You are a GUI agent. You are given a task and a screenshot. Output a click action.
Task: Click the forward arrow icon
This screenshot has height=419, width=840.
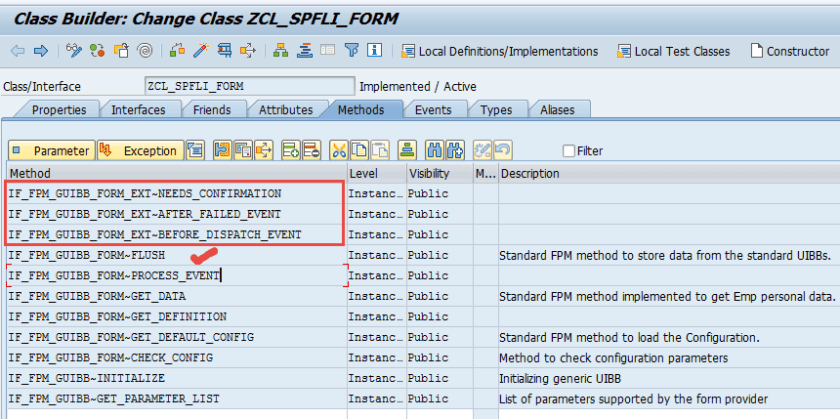[41, 51]
